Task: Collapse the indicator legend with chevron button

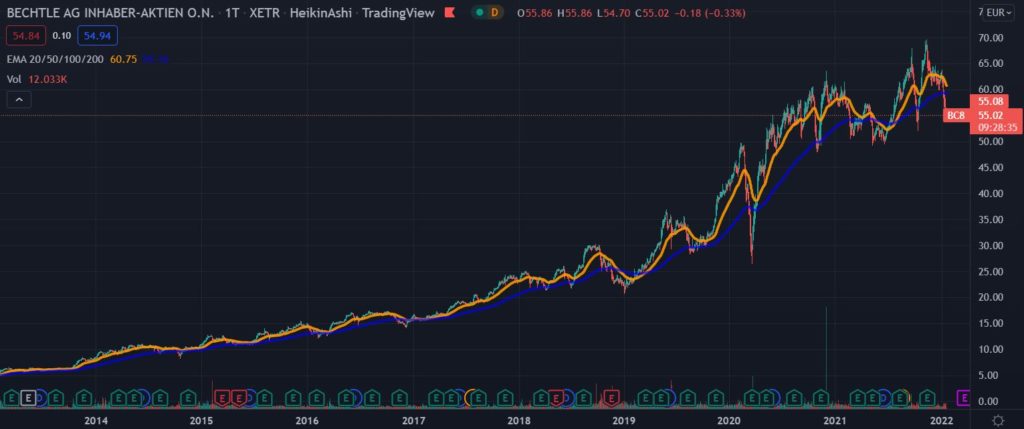Action: [19, 99]
